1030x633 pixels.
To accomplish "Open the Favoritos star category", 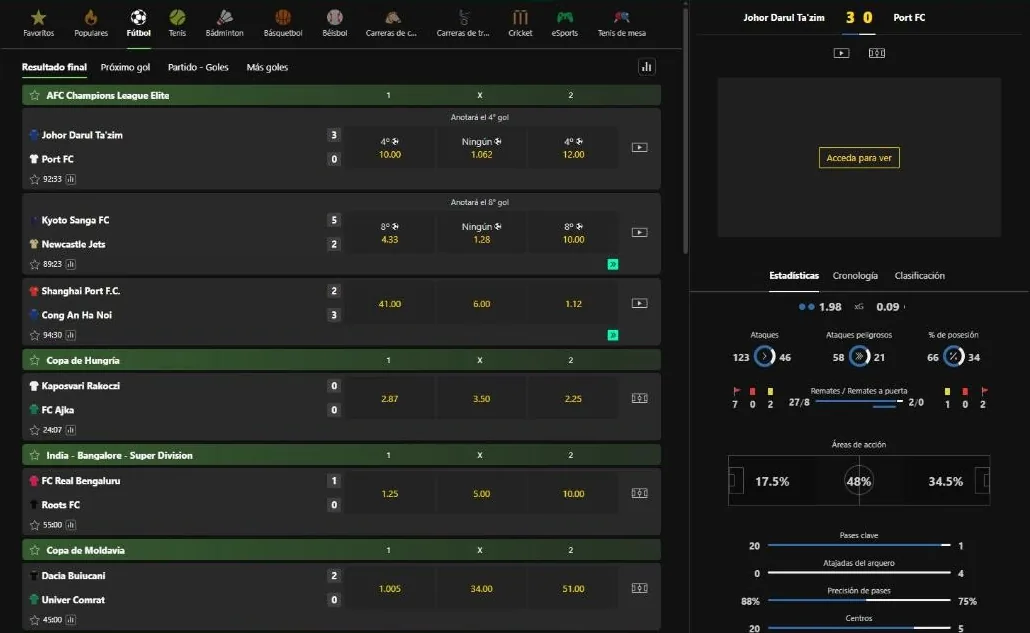I will point(38,23).
